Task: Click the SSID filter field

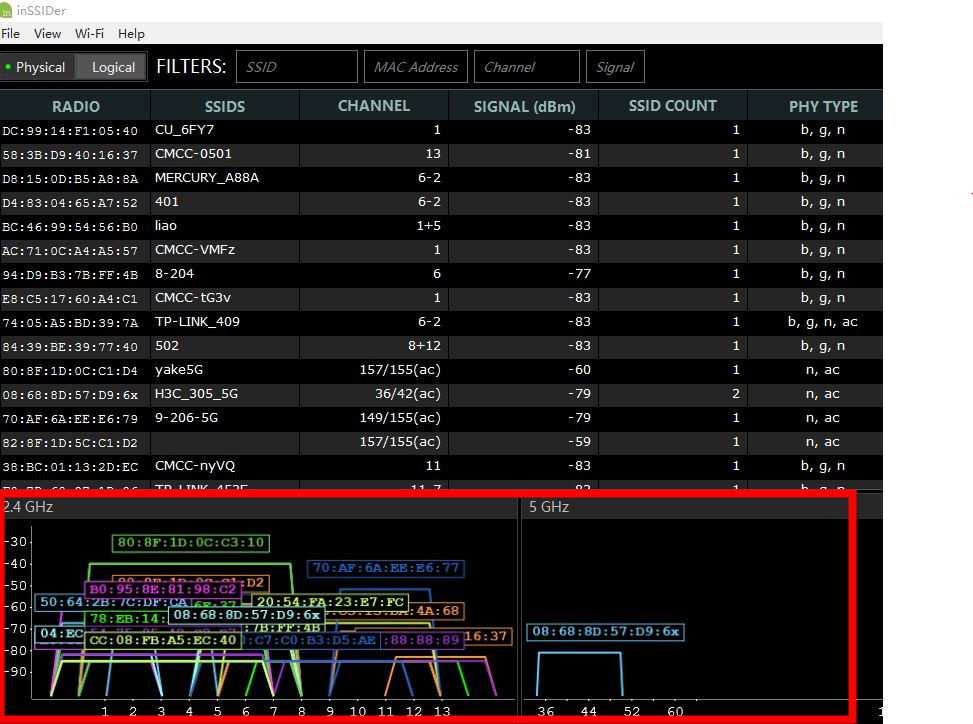Action: tap(296, 67)
